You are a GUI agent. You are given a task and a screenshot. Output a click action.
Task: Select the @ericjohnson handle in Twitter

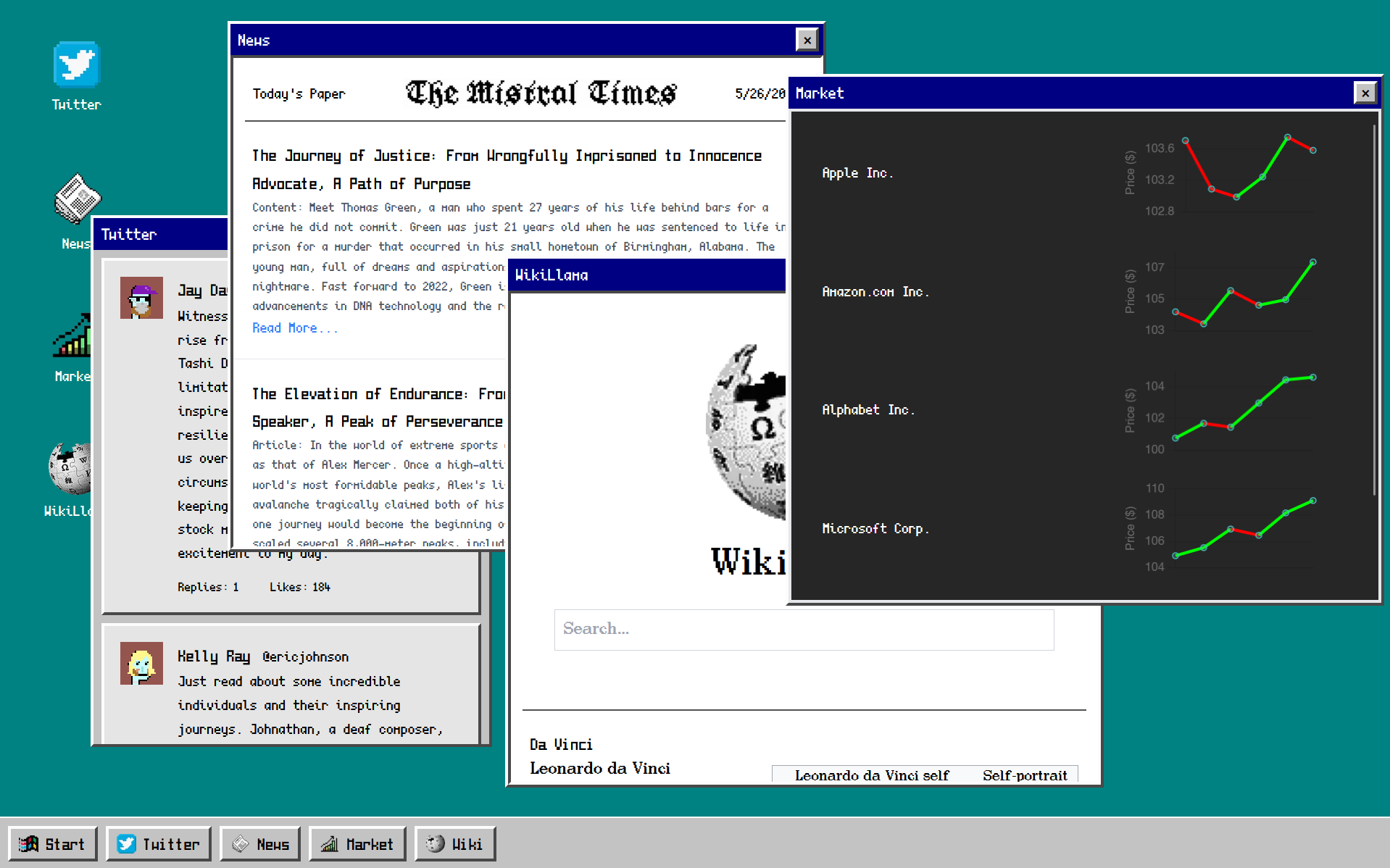coord(305,656)
